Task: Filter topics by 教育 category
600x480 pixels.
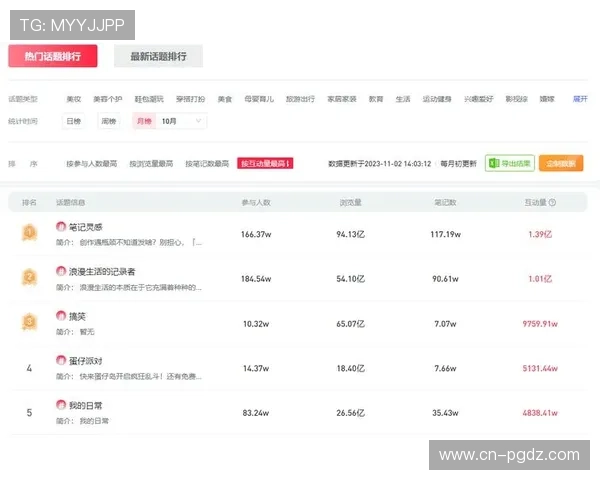Action: point(376,99)
